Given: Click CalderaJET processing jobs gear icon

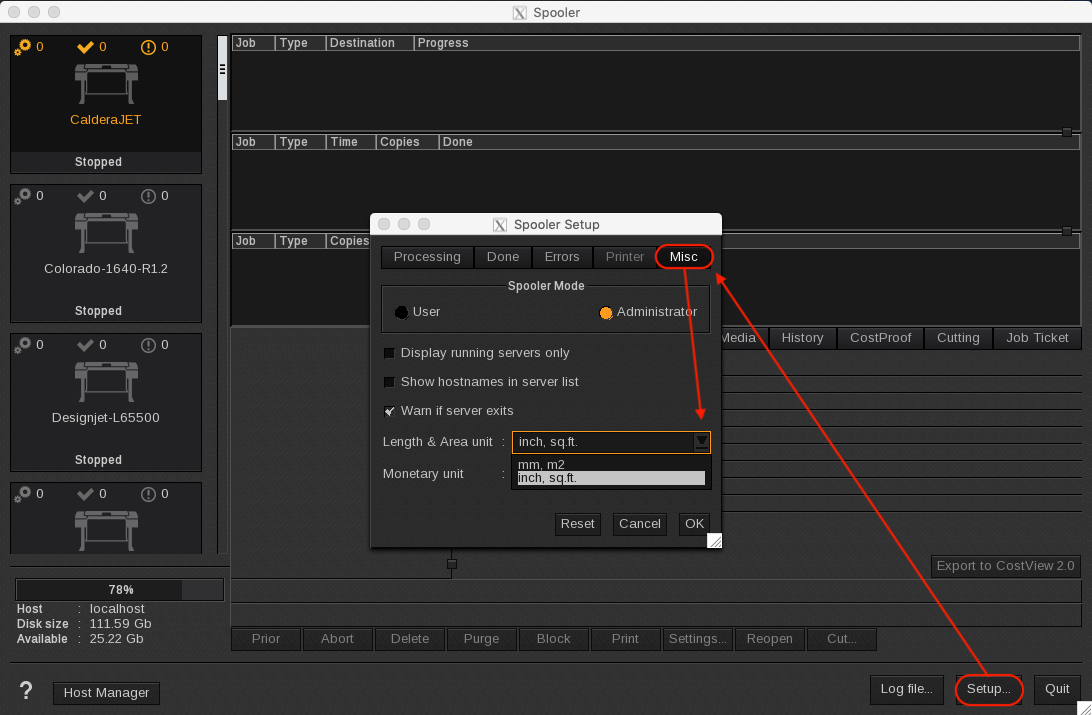Looking at the screenshot, I should [x=22, y=47].
